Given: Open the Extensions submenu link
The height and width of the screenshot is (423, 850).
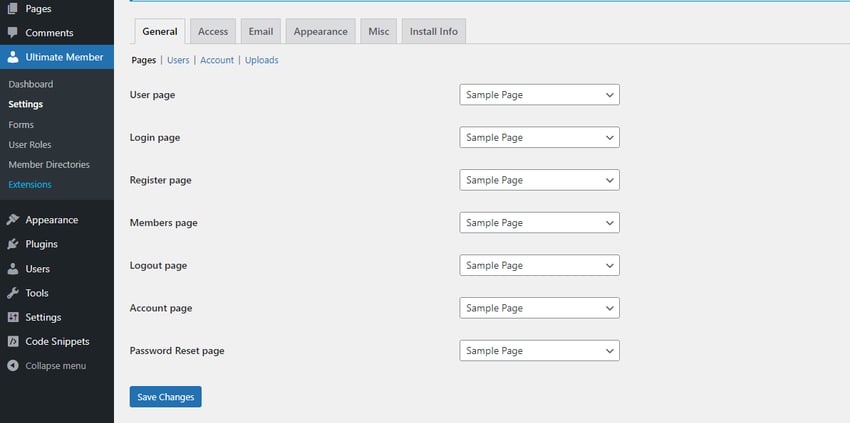Looking at the screenshot, I should pyautogui.click(x=30, y=184).
